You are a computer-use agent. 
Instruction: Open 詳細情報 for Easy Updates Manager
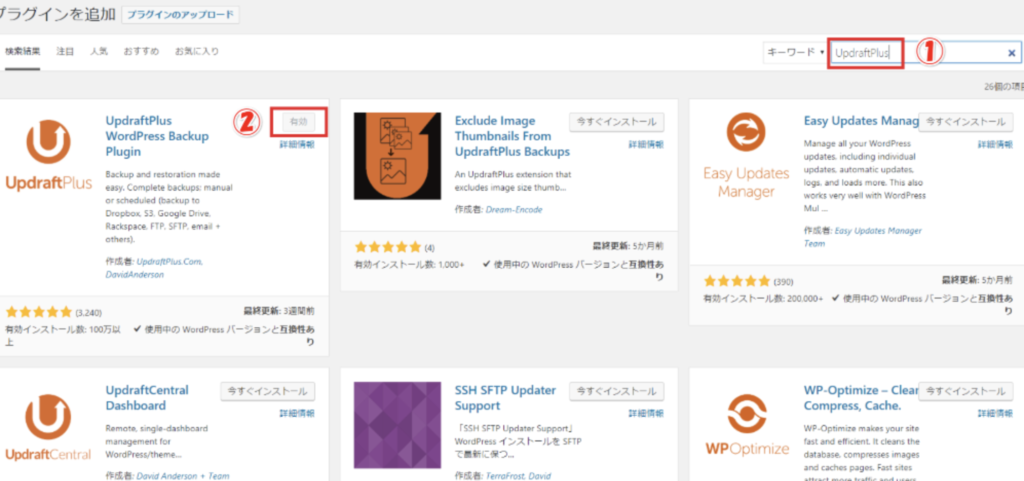click(995, 144)
